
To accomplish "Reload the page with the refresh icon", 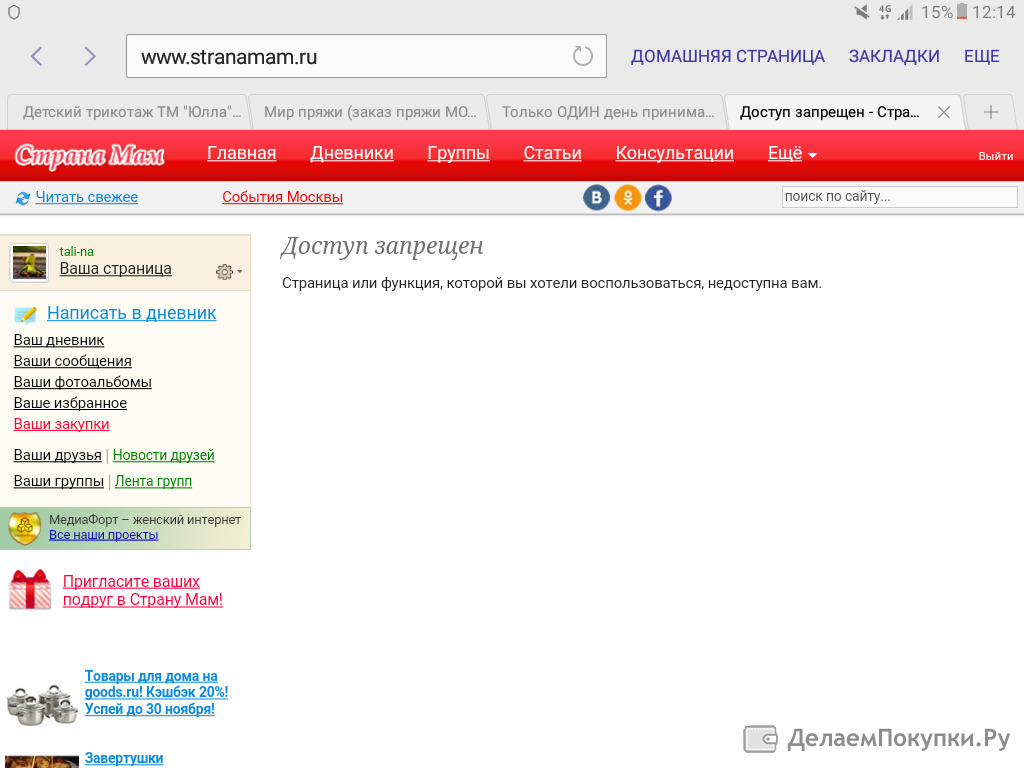I will (x=583, y=56).
